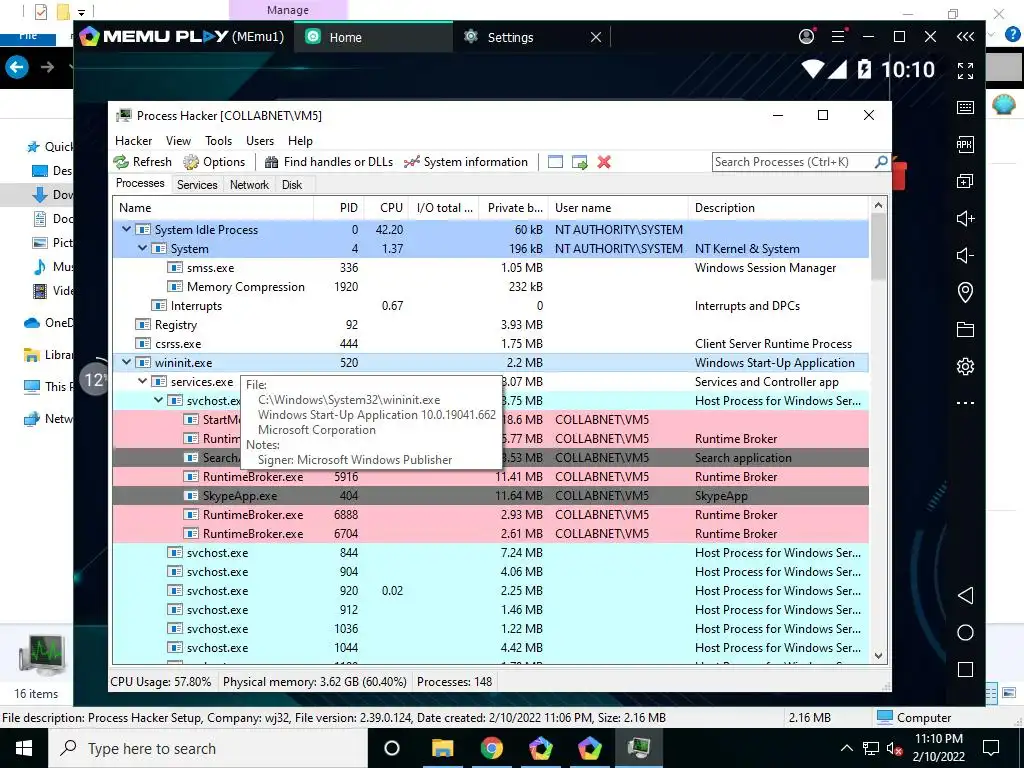Image resolution: width=1024 pixels, height=768 pixels.
Task: Show more MEmu sidebar tools
Action: 965,403
